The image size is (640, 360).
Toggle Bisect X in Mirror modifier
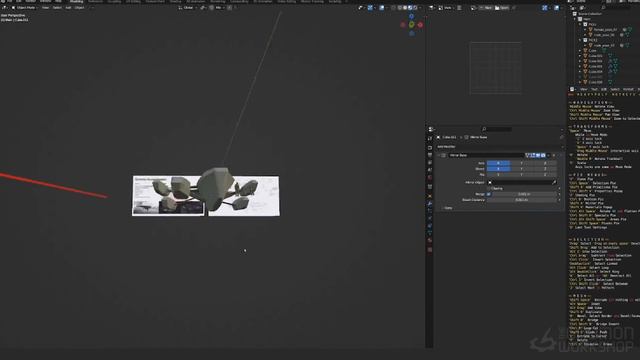pos(498,169)
